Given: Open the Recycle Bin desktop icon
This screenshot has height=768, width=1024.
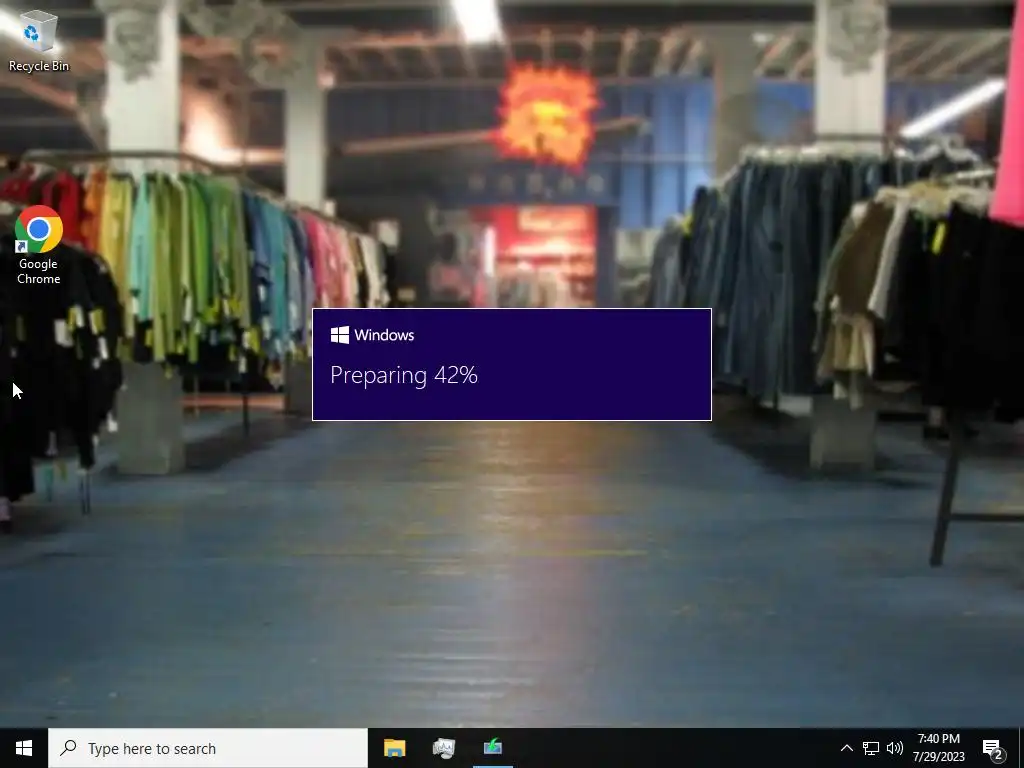Looking at the screenshot, I should tap(39, 41).
